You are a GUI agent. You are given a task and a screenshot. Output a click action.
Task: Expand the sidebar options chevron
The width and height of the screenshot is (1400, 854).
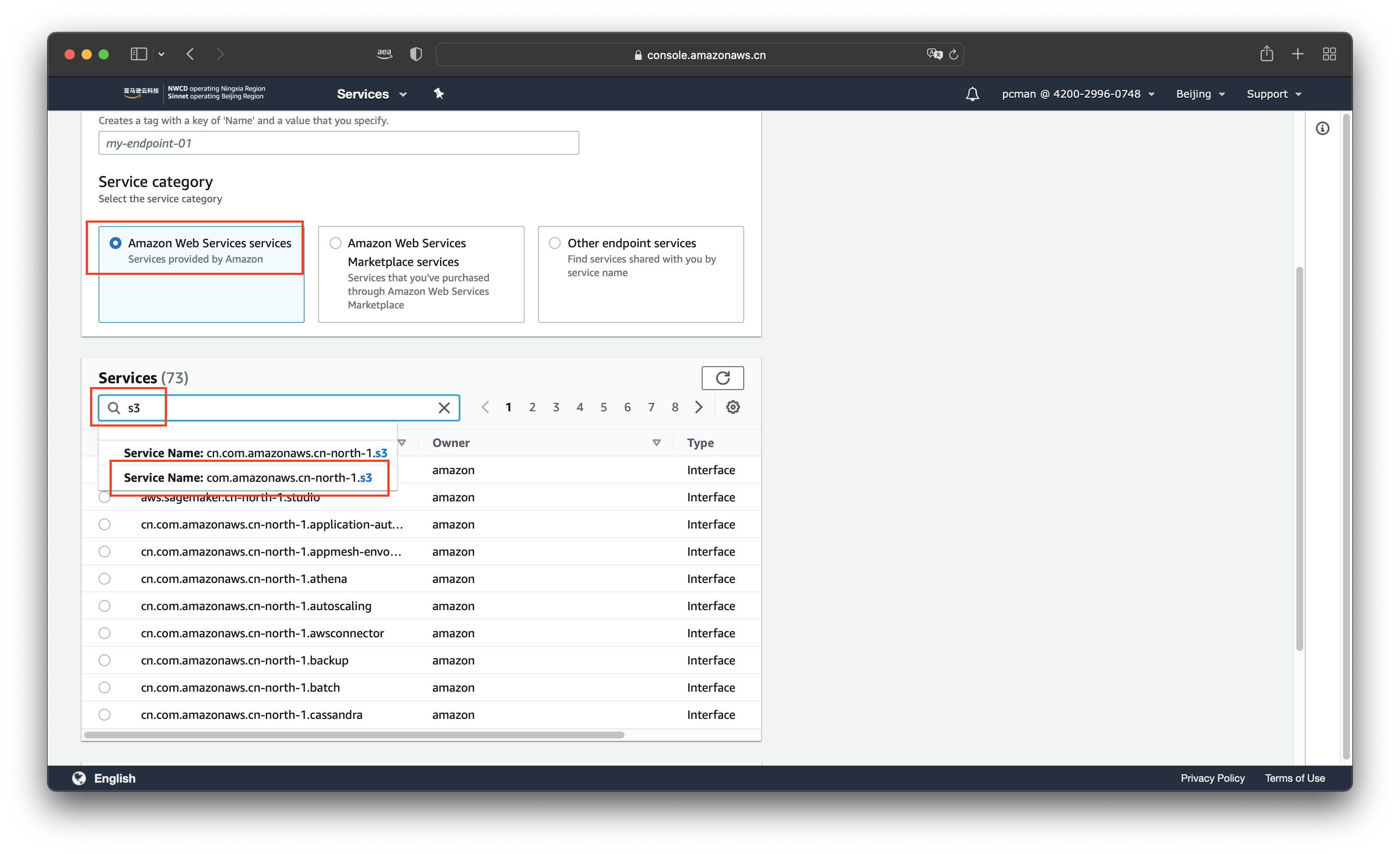click(x=161, y=54)
